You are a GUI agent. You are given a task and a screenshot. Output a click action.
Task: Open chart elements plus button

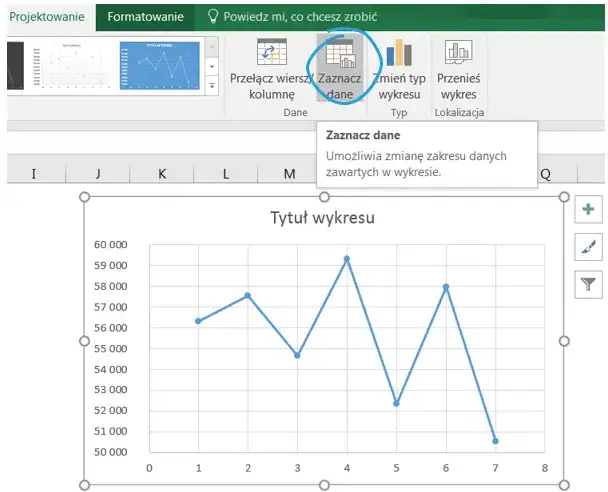pos(587,209)
